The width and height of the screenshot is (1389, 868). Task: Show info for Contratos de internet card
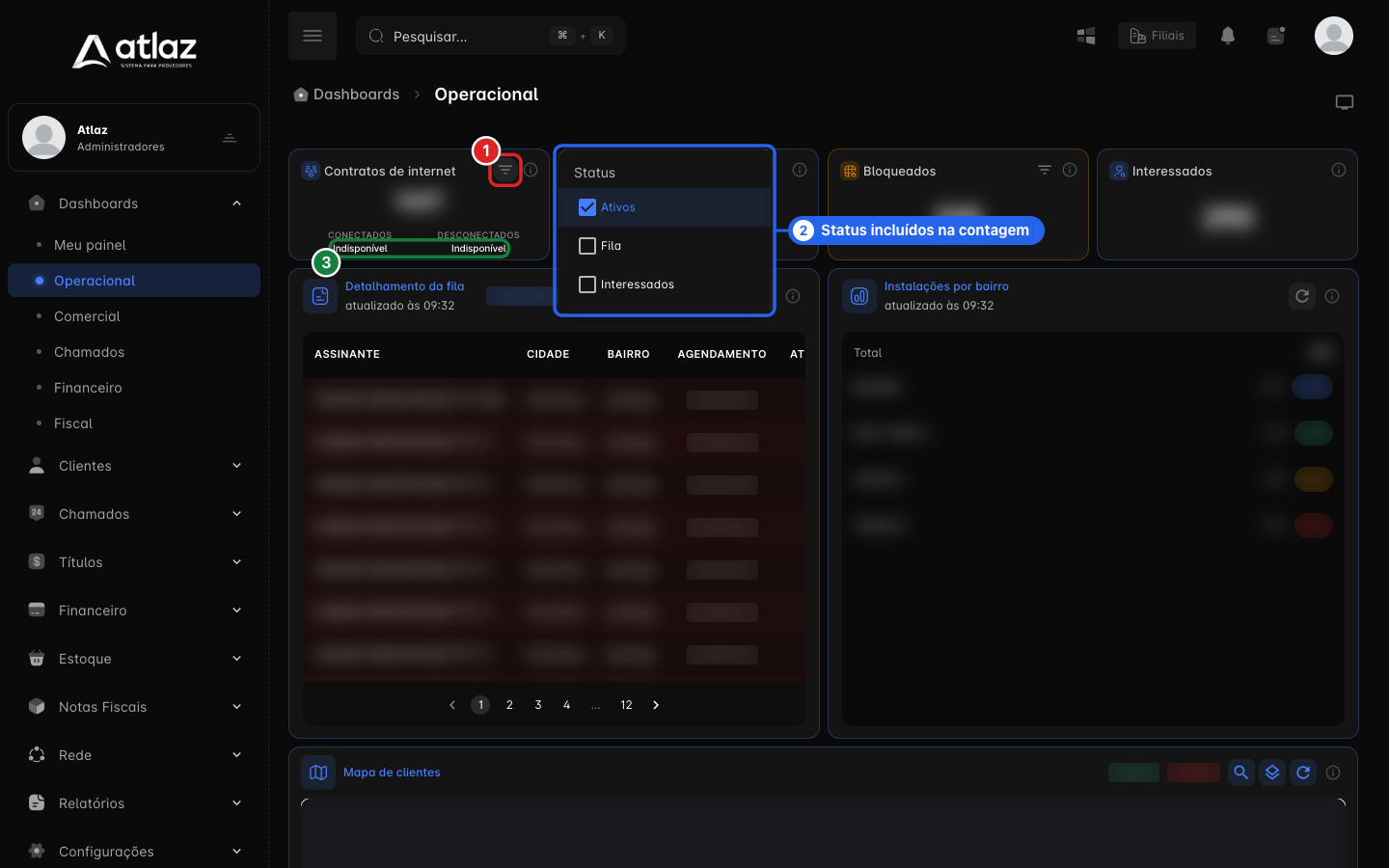pos(531,170)
